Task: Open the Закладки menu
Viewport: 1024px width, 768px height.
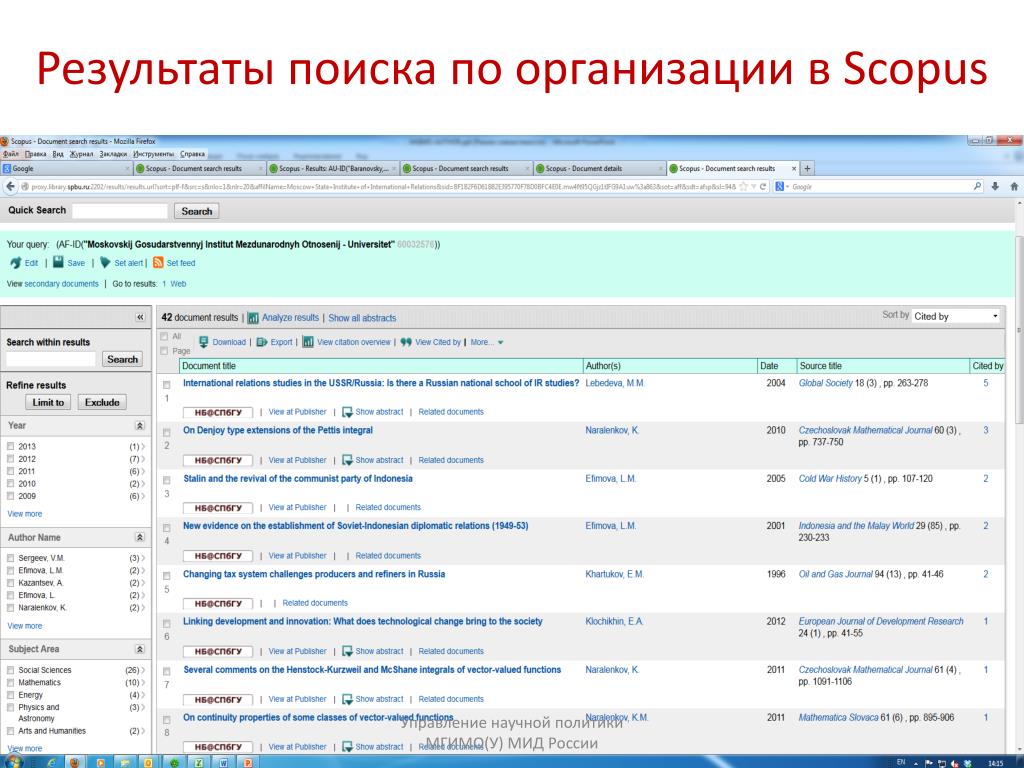Action: [113, 154]
